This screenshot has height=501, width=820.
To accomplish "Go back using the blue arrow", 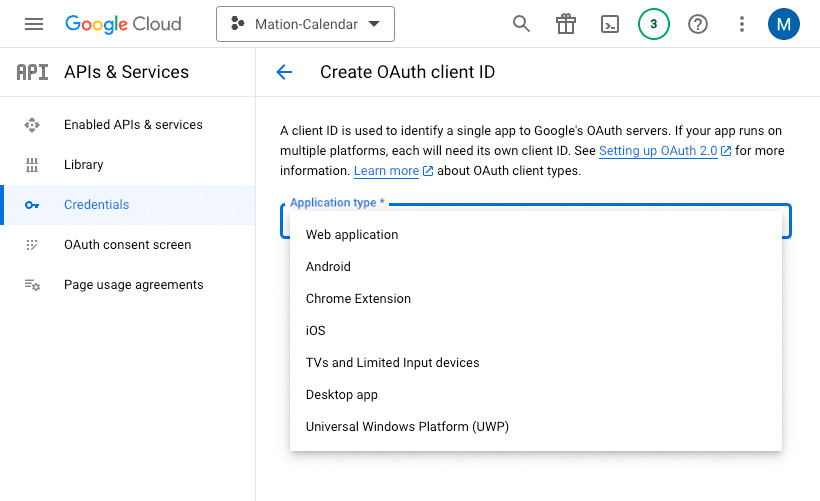I will point(284,72).
